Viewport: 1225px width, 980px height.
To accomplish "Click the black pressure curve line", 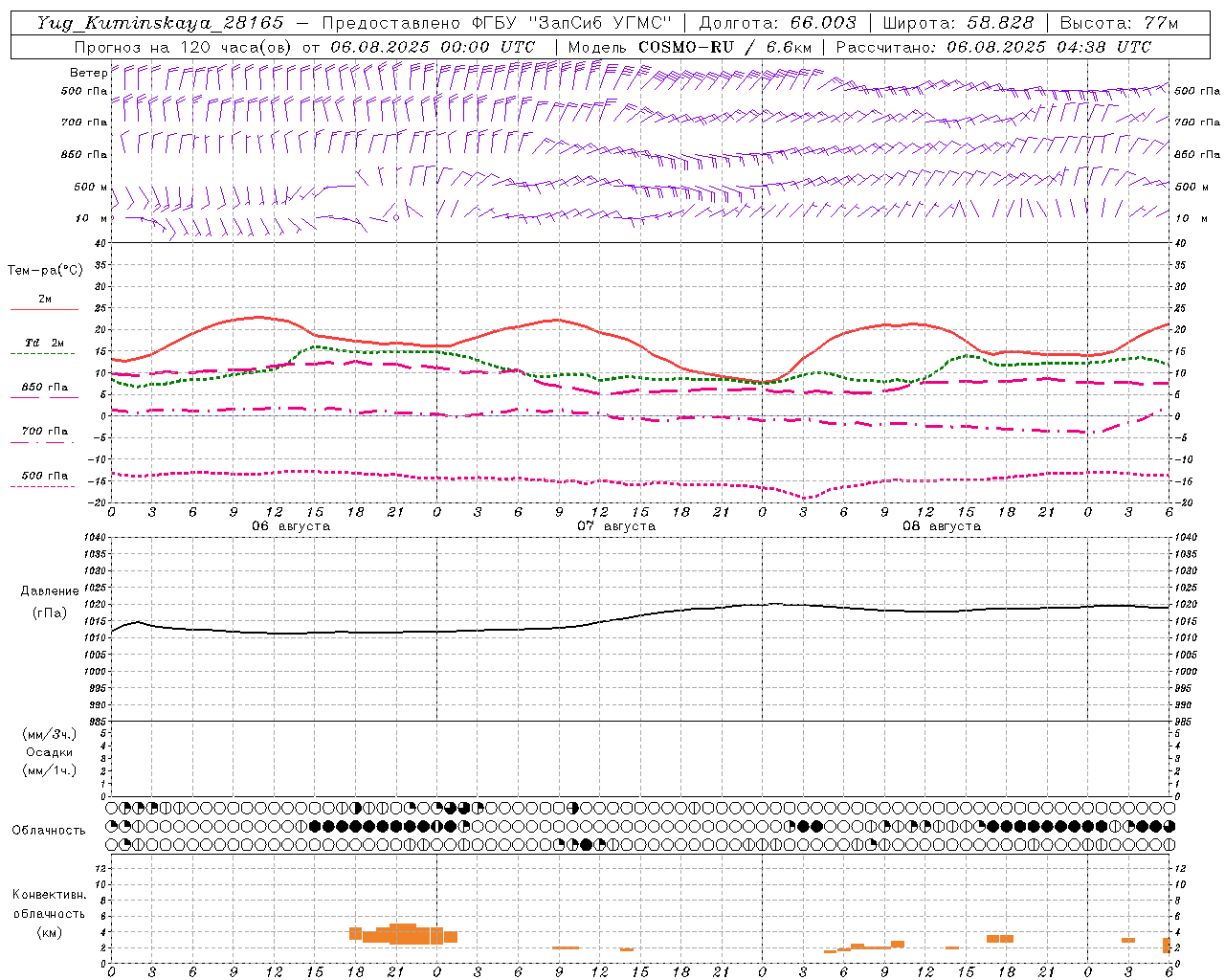I will point(639,614).
